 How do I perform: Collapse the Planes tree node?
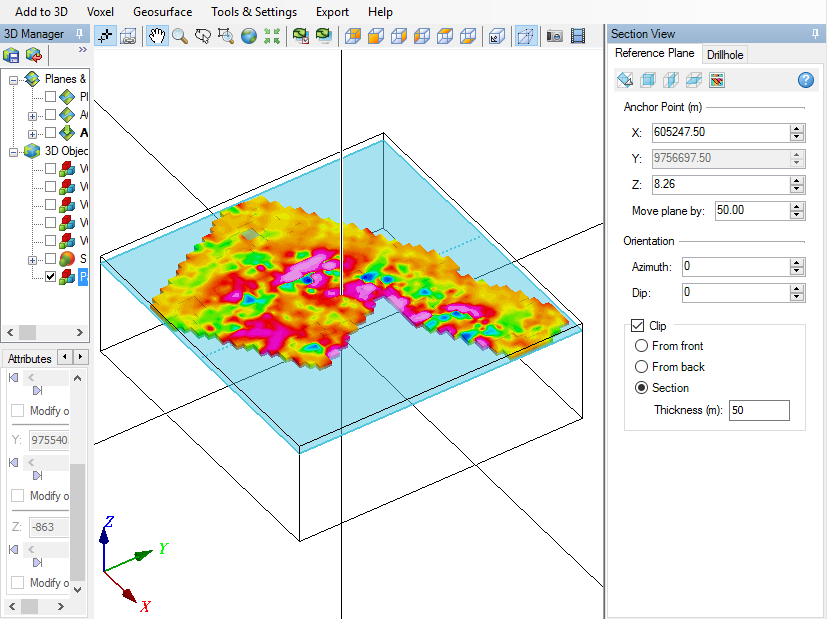point(14,79)
